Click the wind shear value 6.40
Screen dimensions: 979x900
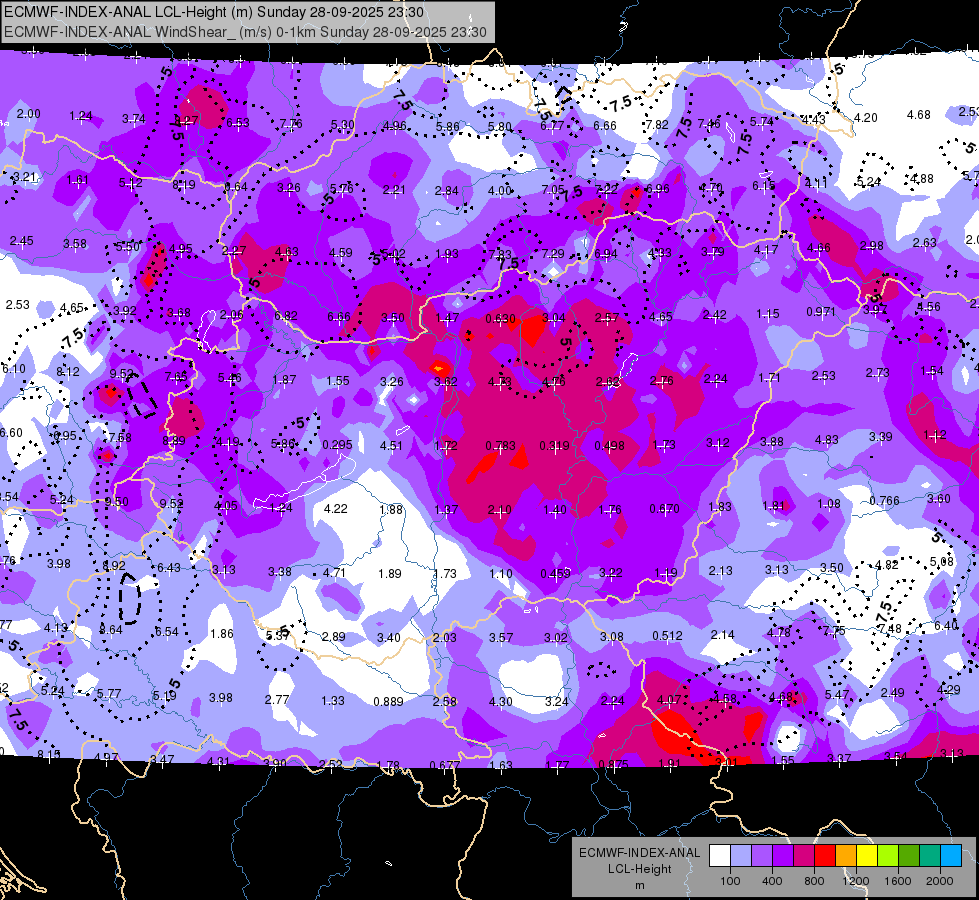point(946,625)
